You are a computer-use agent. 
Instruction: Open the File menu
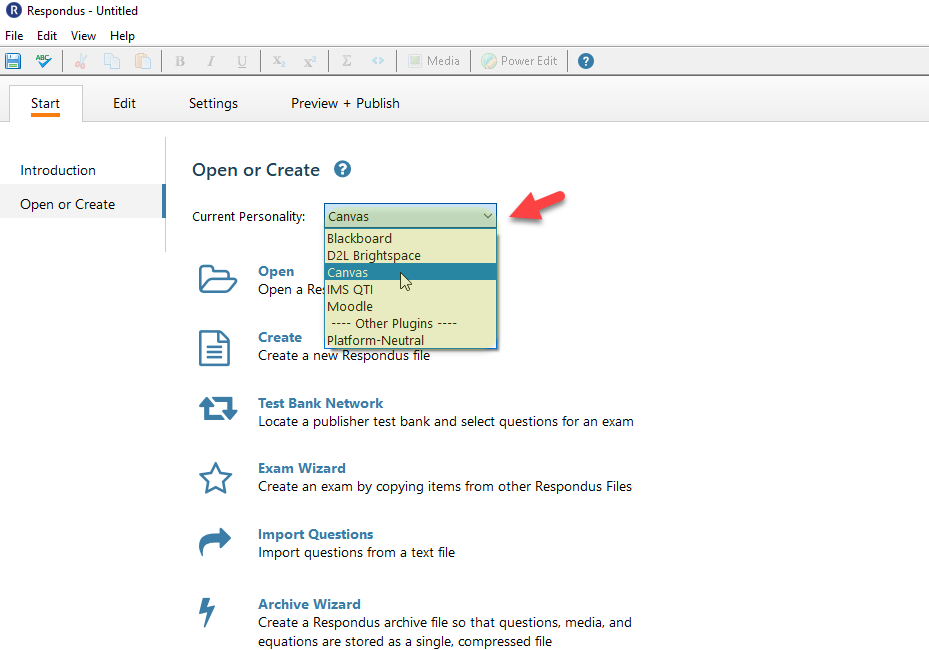point(14,36)
